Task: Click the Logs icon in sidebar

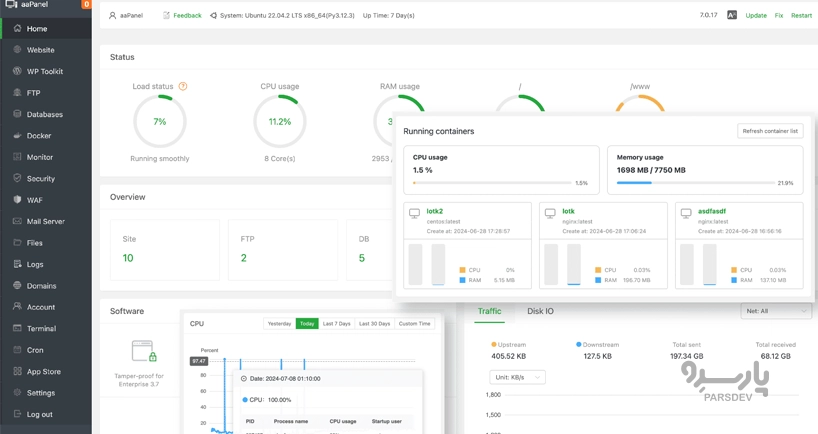Action: pos(17,264)
